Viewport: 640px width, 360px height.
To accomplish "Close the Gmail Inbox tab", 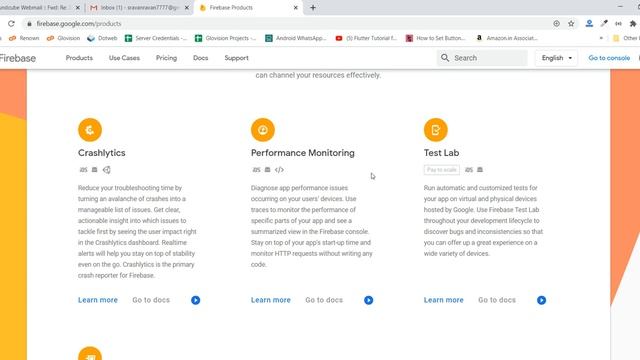I will [x=187, y=7].
